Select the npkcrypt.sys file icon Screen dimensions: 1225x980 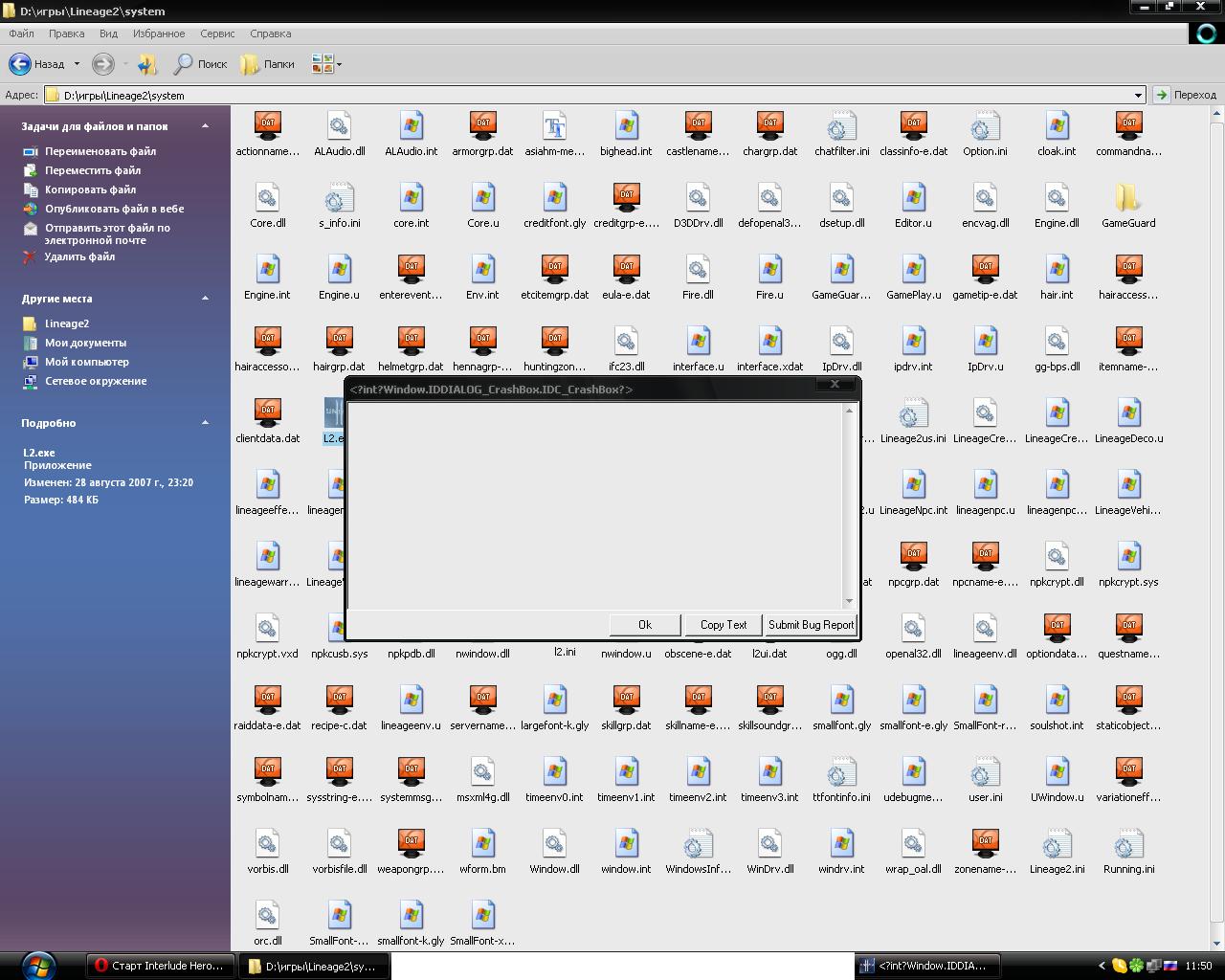[1128, 556]
